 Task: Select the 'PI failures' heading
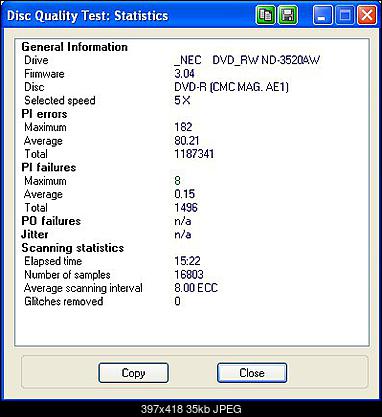tap(49, 167)
